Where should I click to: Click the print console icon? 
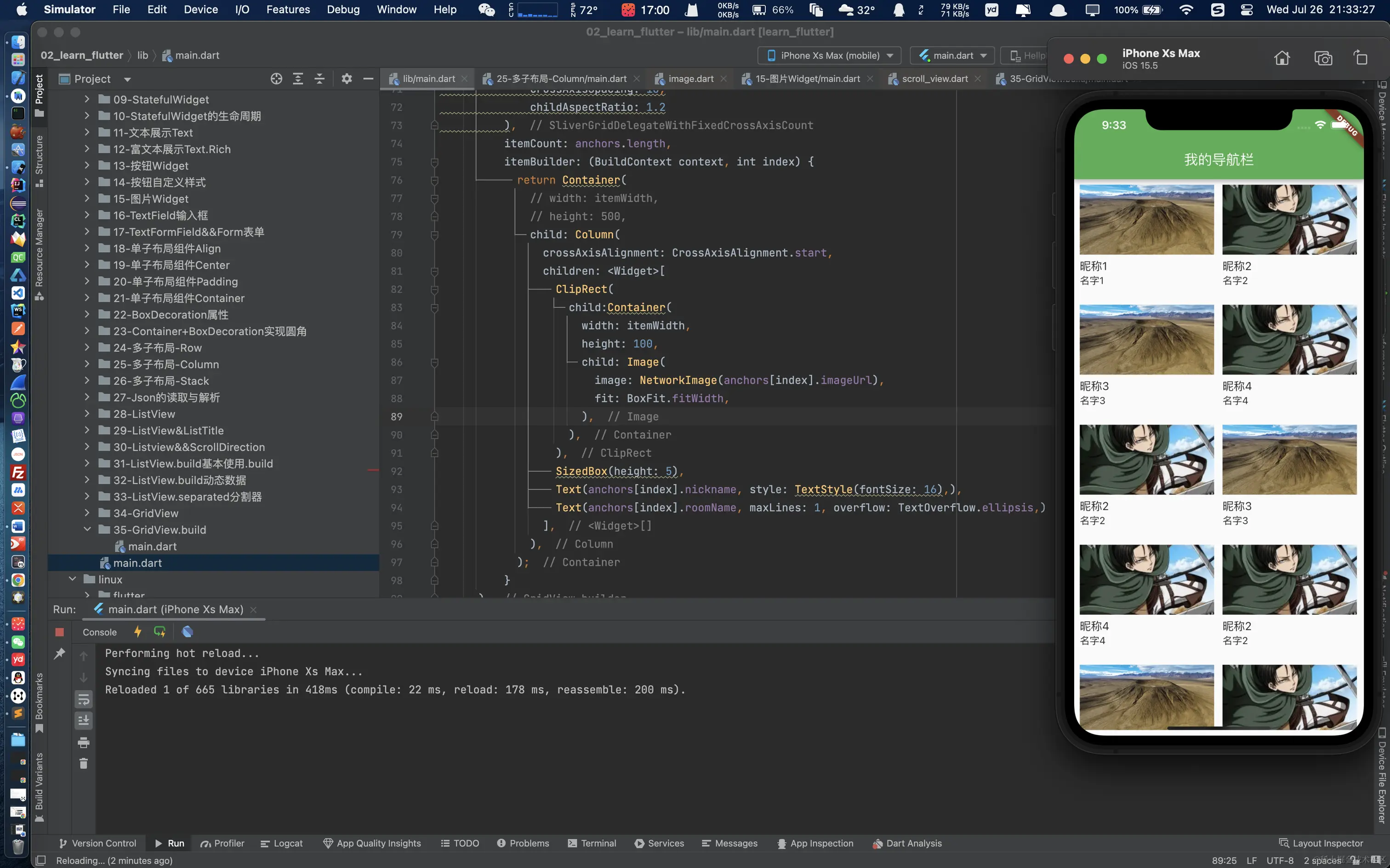84,742
